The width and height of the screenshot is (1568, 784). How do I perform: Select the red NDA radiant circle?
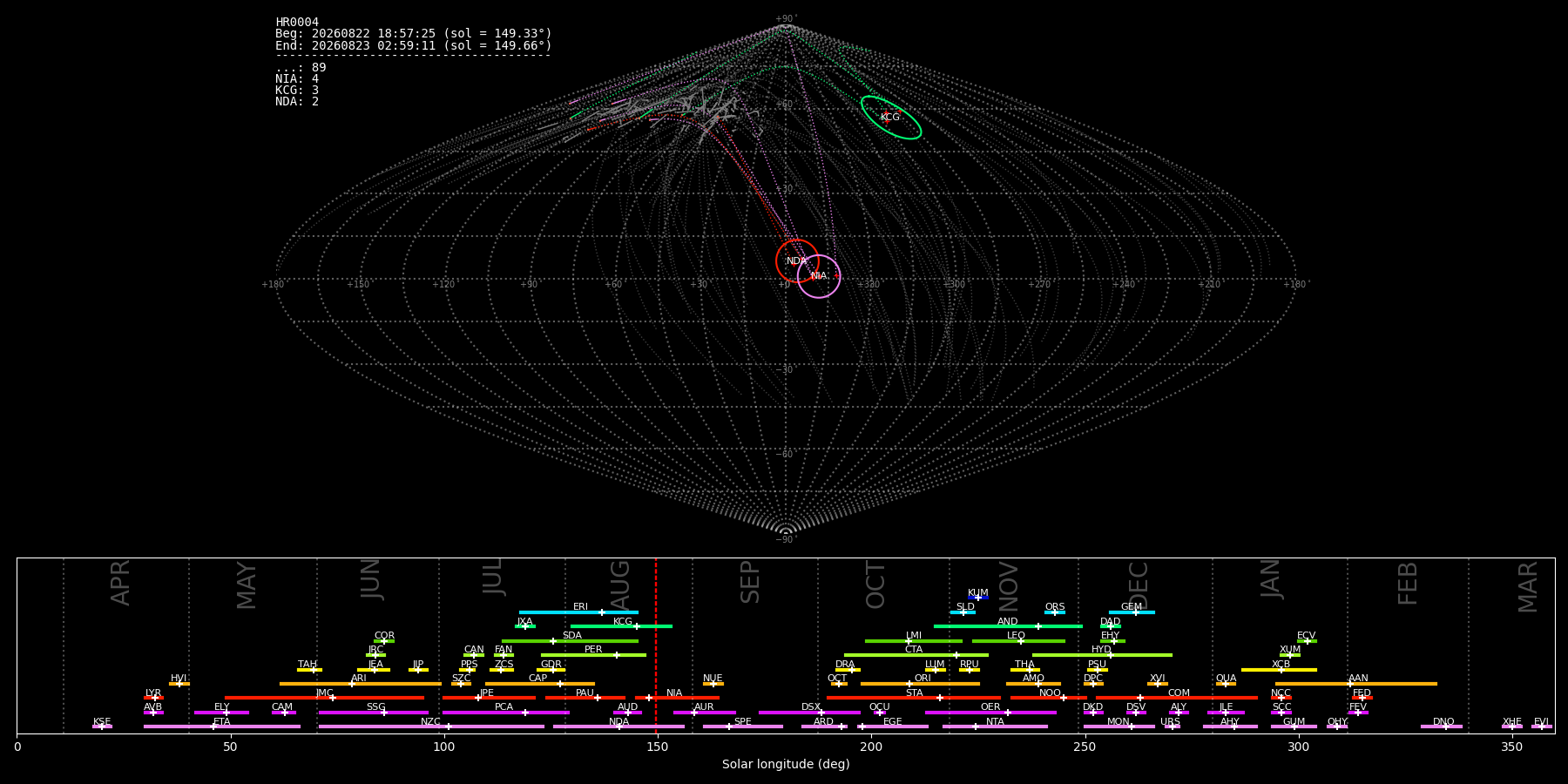(x=797, y=261)
